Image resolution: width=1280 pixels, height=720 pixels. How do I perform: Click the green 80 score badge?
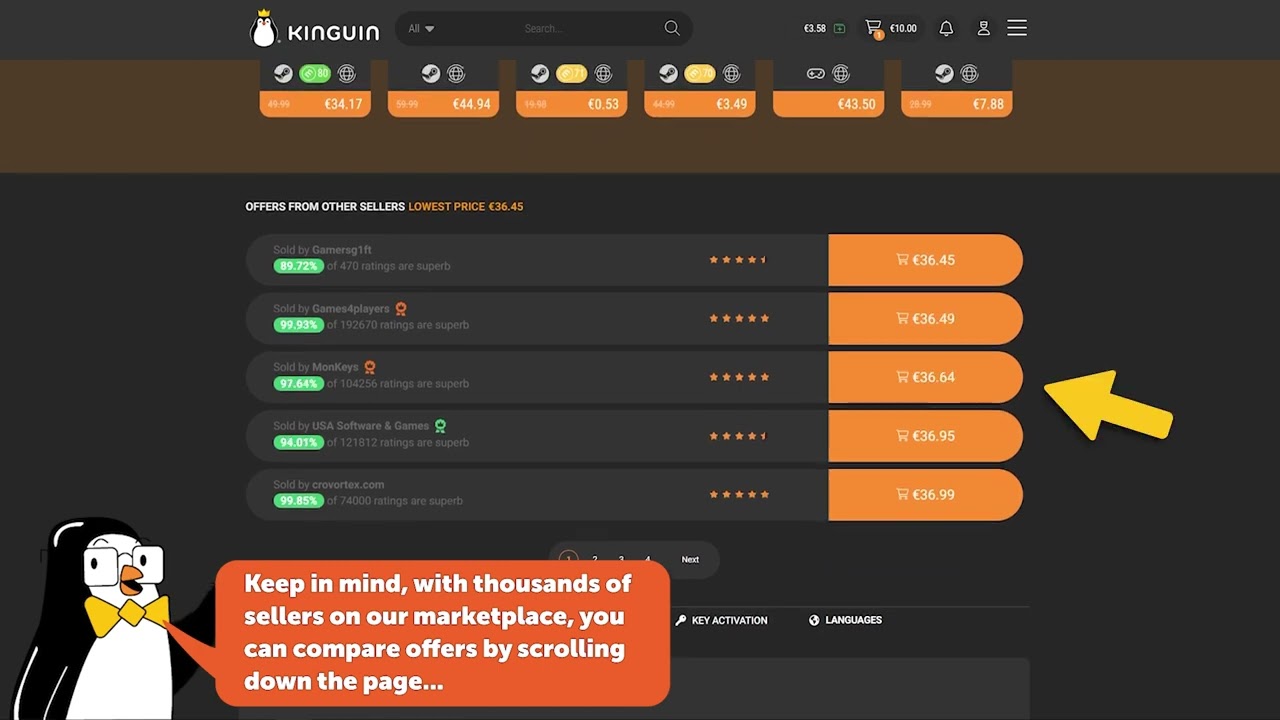click(314, 73)
